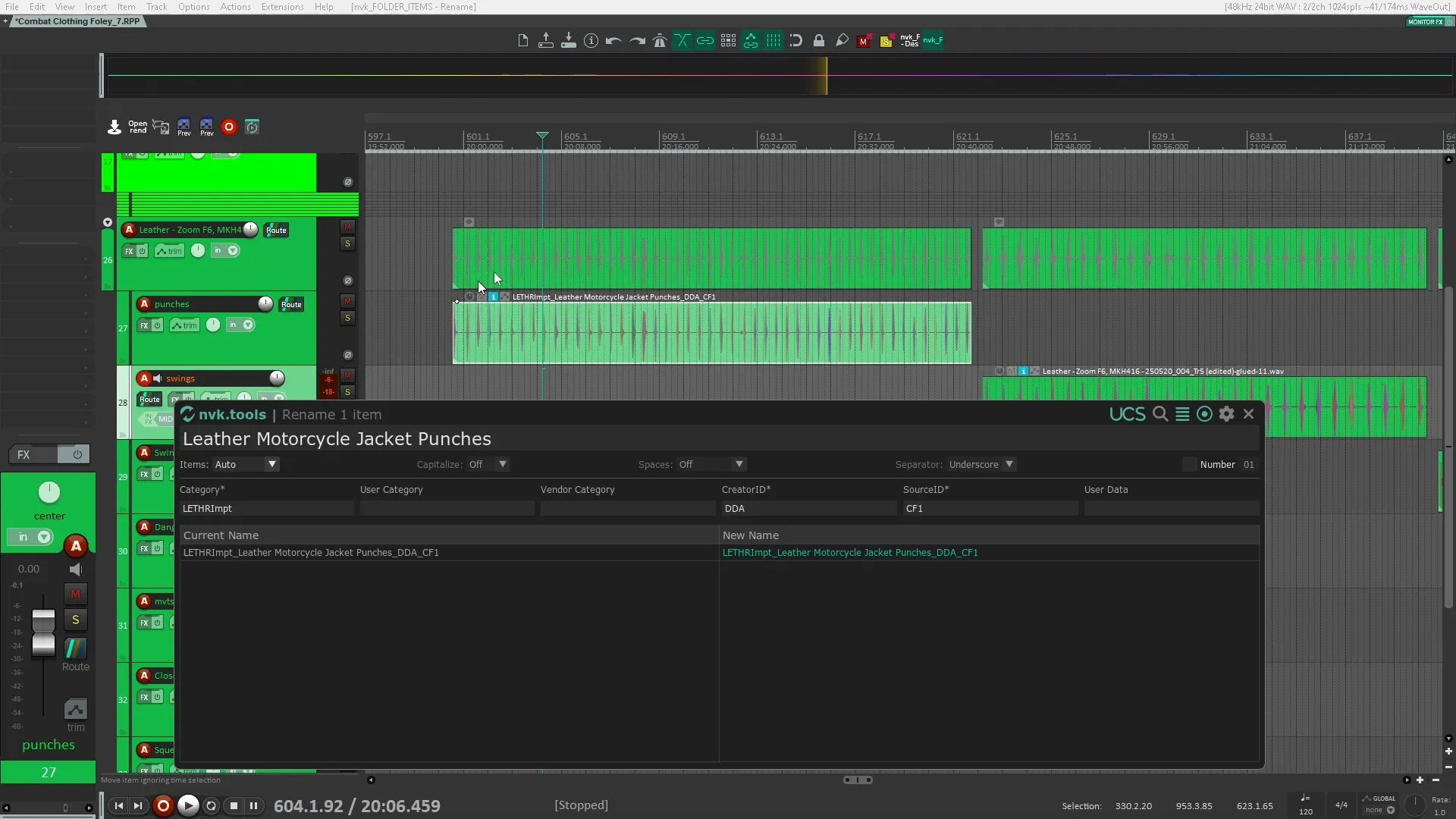Image resolution: width=1456 pixels, height=819 pixels.
Task: Toggle record arm on swings track
Action: (144, 378)
